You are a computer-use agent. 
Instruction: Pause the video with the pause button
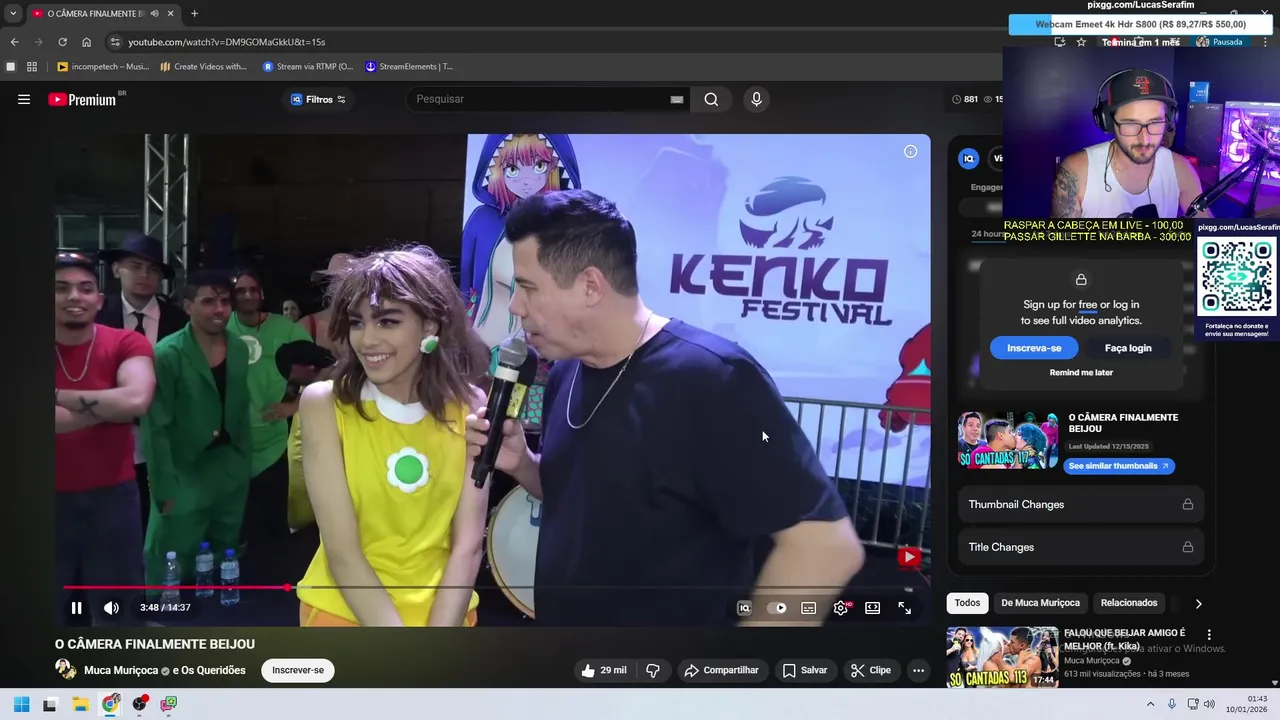click(x=76, y=608)
